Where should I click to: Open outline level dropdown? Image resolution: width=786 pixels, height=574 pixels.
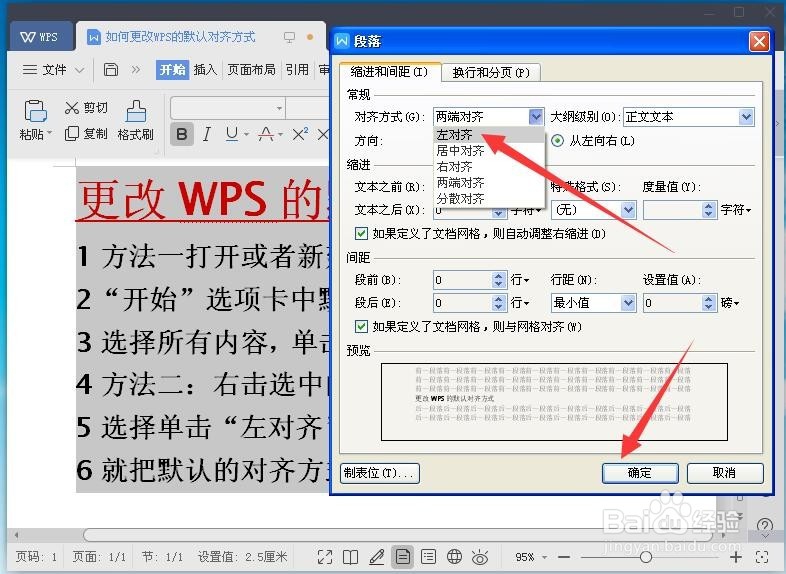pyautogui.click(x=746, y=117)
